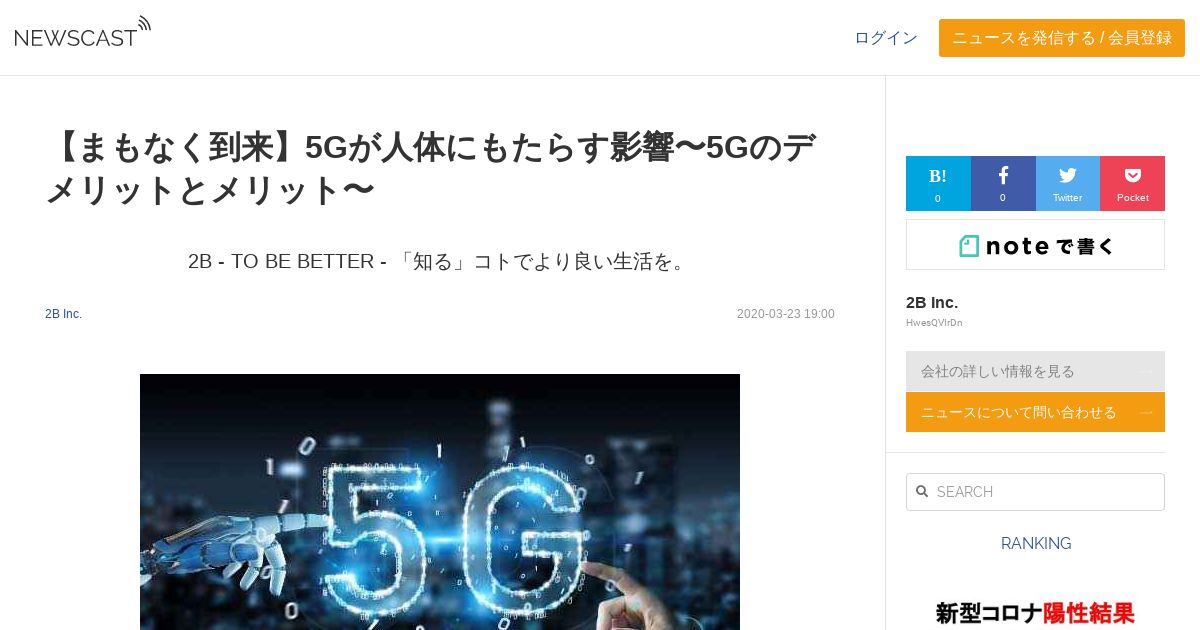Open the 新型コロナ陽性結果 banner
This screenshot has height=630, width=1200.
[x=1035, y=612]
